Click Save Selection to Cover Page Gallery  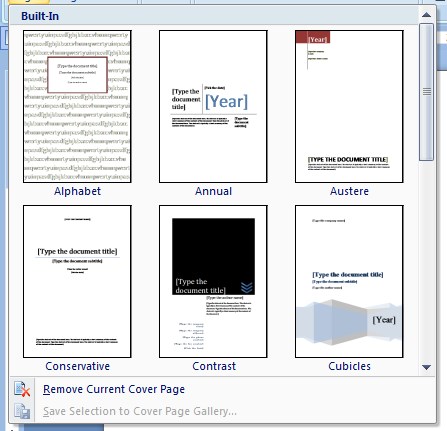140,411
